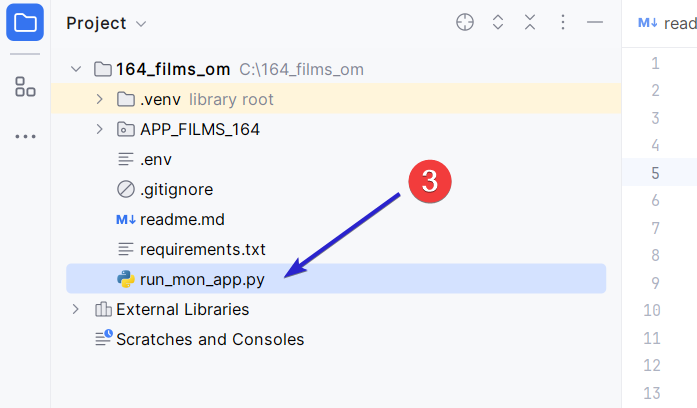Select requirements.txt file
This screenshot has width=697, height=408.
(x=202, y=249)
